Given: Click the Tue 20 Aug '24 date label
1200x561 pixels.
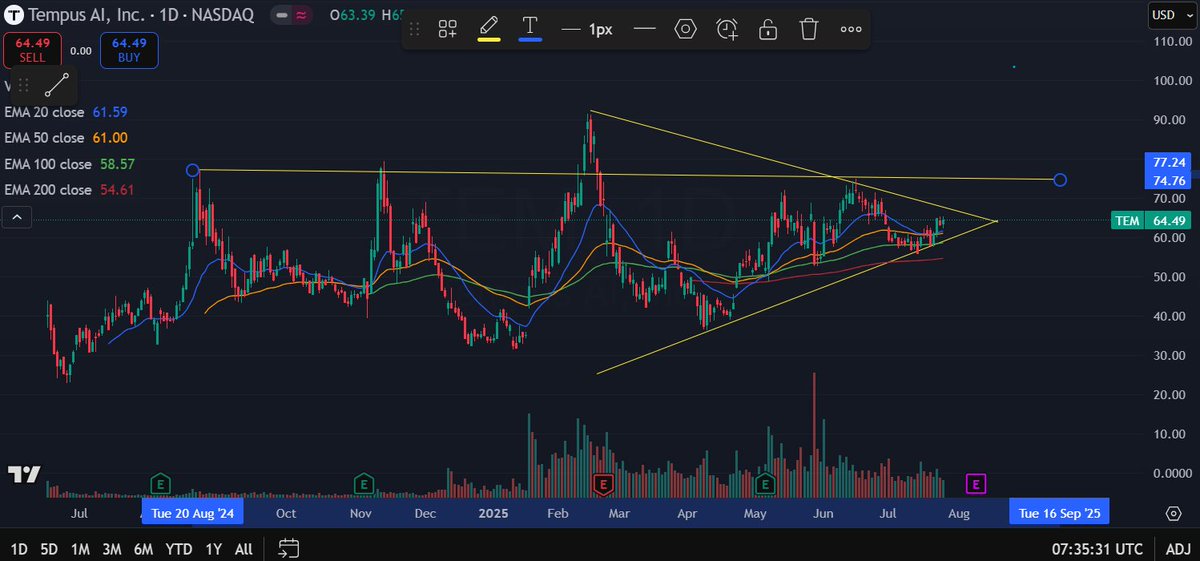Looking at the screenshot, I should click(x=193, y=513).
